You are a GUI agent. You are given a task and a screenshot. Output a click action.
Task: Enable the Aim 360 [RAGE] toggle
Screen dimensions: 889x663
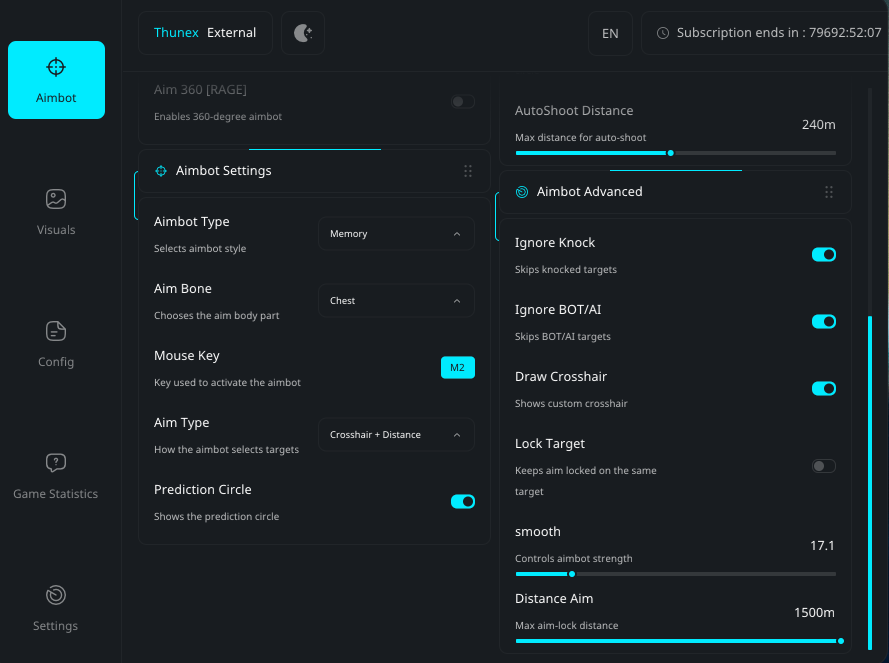(x=463, y=102)
